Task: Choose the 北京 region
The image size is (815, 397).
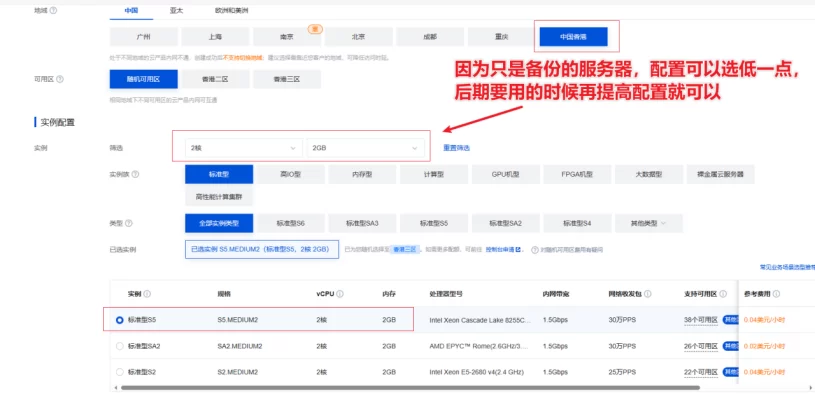Action: (x=359, y=37)
